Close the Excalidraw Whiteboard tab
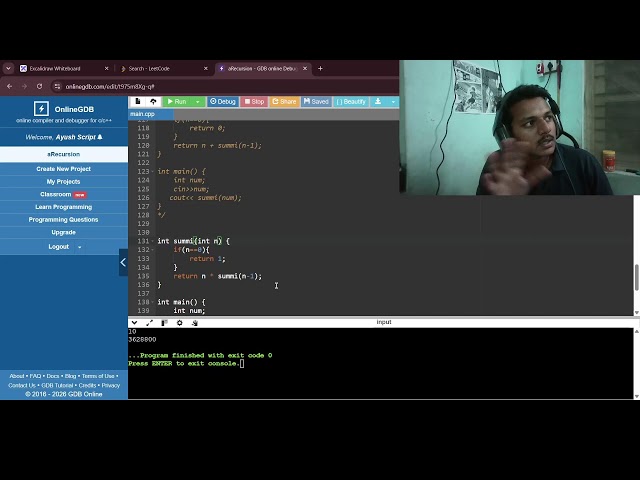640x480 pixels. pyautogui.click(x=107, y=69)
